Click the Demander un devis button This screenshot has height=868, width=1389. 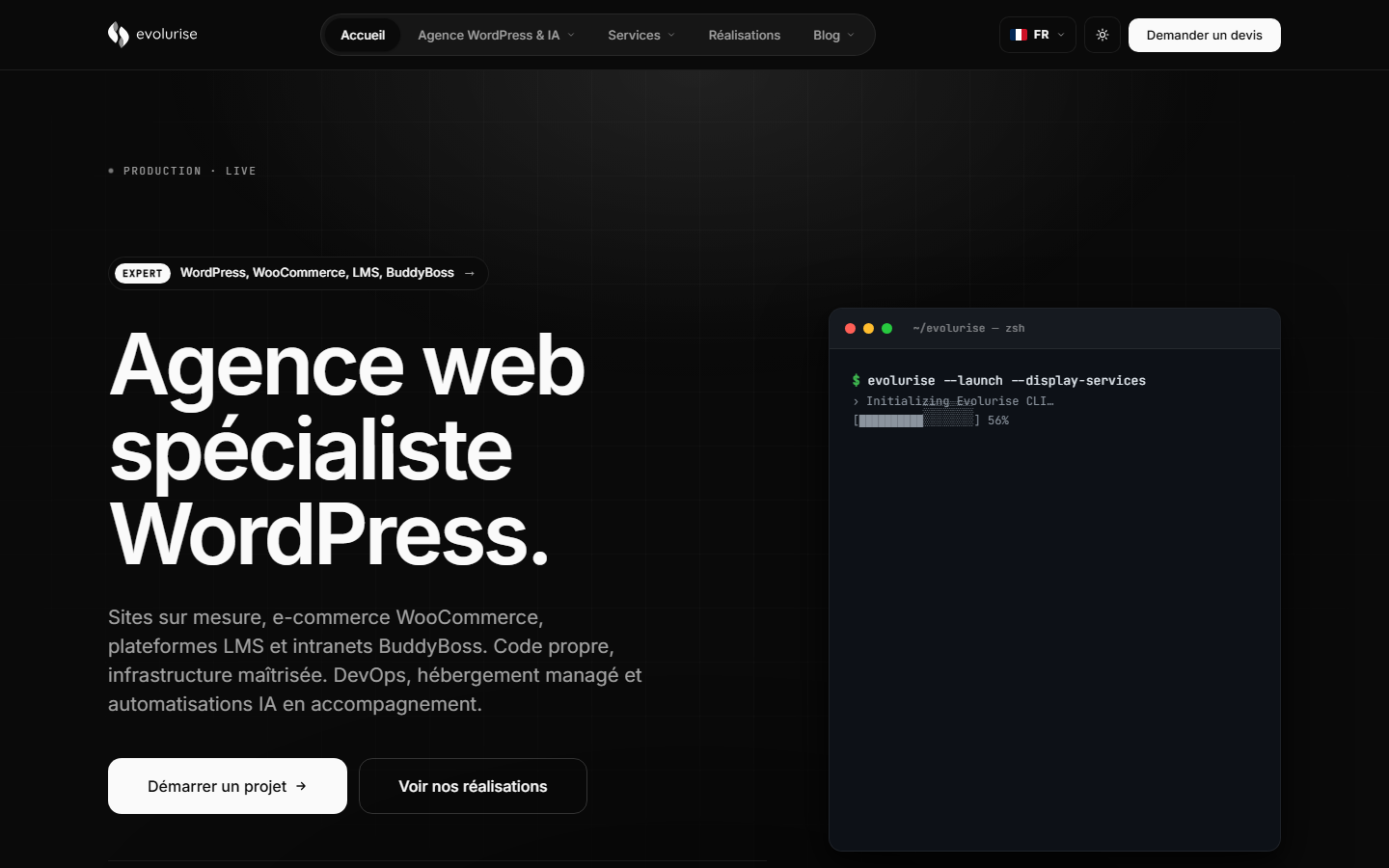[1205, 35]
